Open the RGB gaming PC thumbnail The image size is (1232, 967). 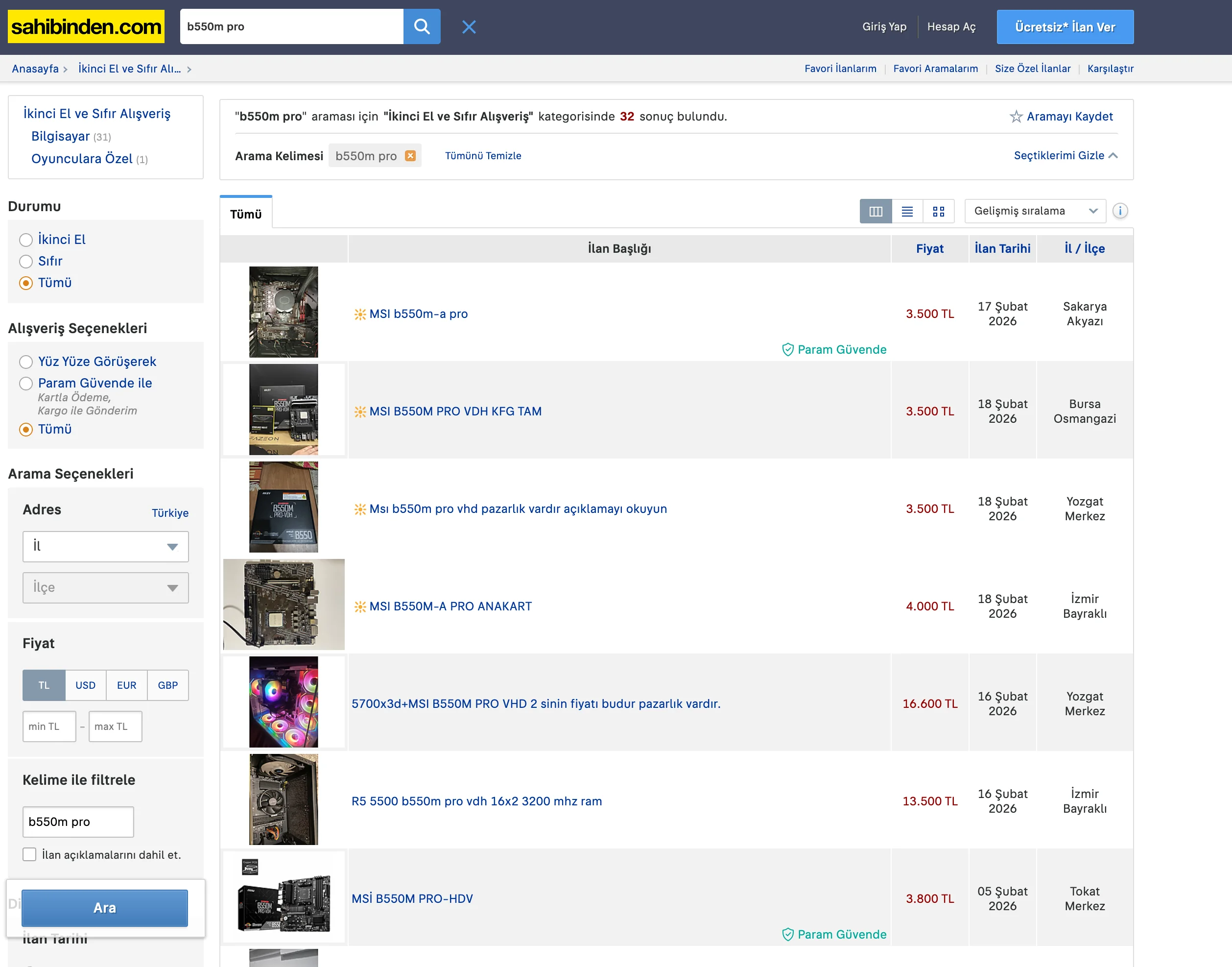[x=284, y=702]
